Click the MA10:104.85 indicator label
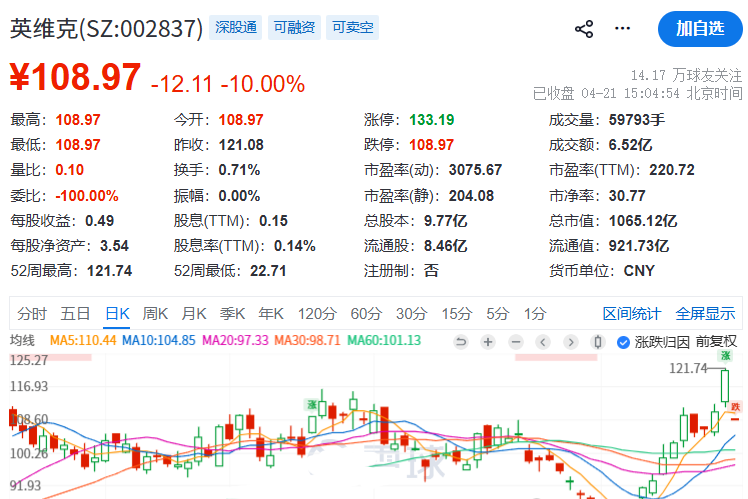Image resolution: width=748 pixels, height=499 pixels. [159, 341]
